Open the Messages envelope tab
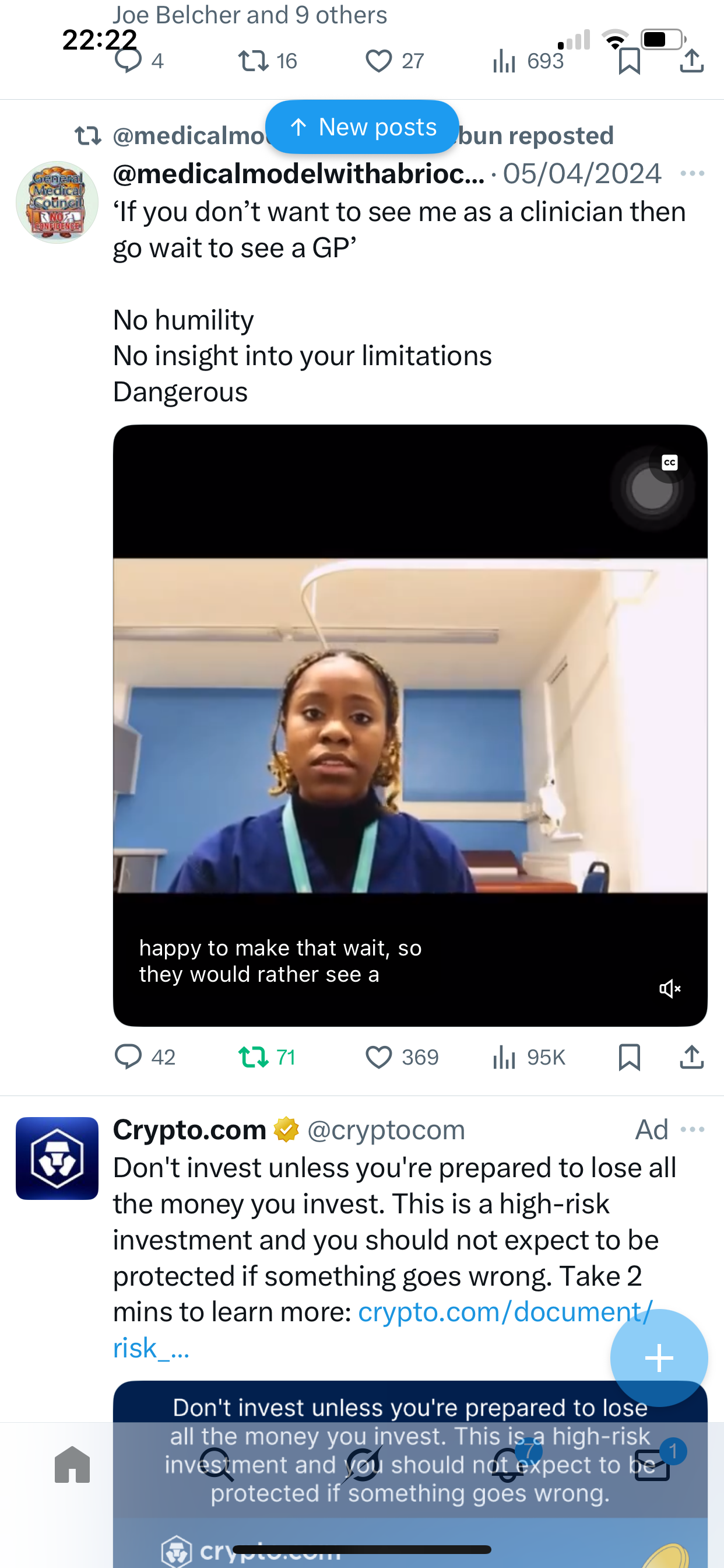This screenshot has height=1568, width=724. [653, 1465]
